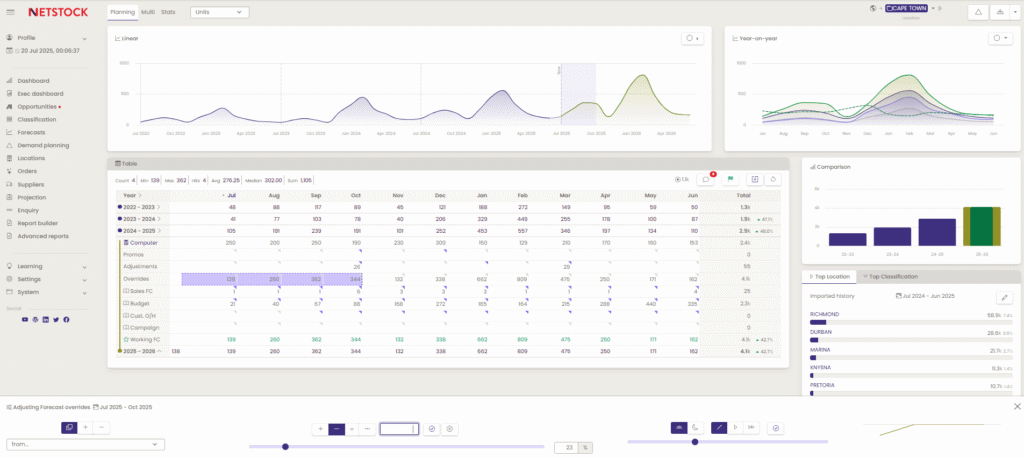Click the cancel X icon beside the value input
This screenshot has height=458, width=1024.
450,428
